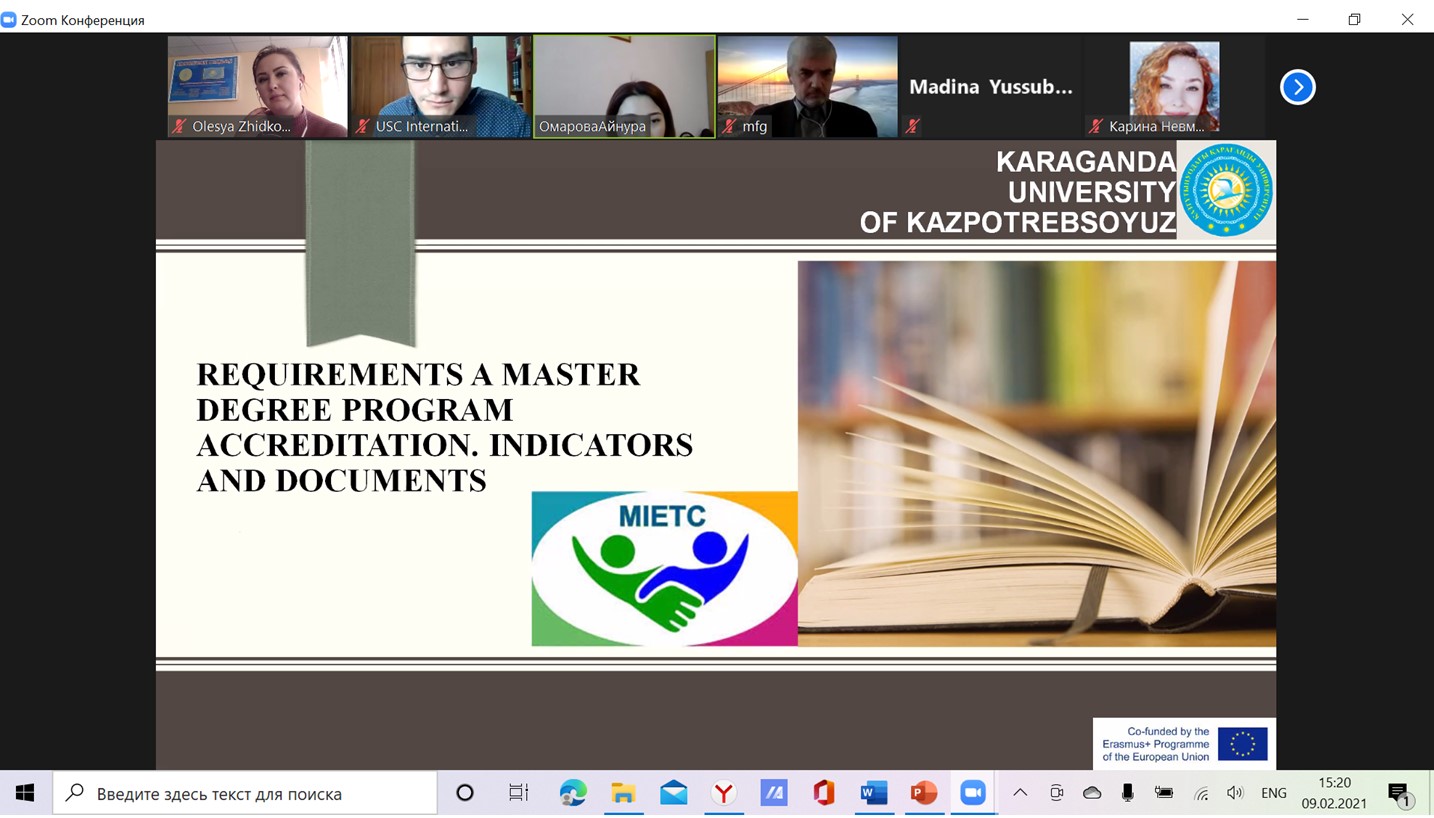Expand the hidden system tray icons
The height and width of the screenshot is (818, 1434).
[x=1020, y=793]
